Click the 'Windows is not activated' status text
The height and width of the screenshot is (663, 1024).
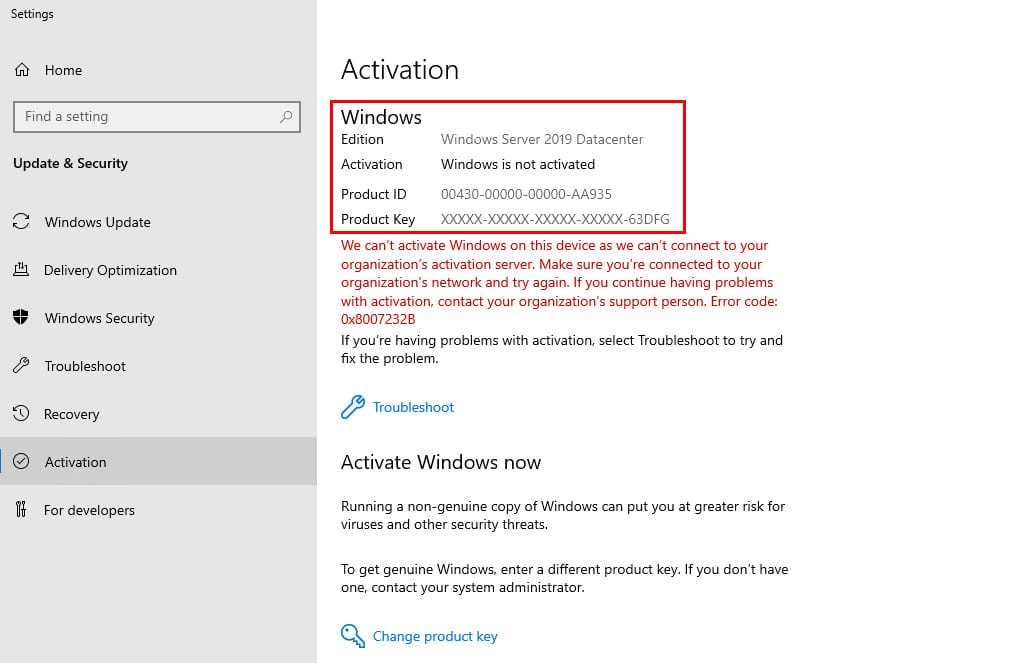tap(518, 164)
